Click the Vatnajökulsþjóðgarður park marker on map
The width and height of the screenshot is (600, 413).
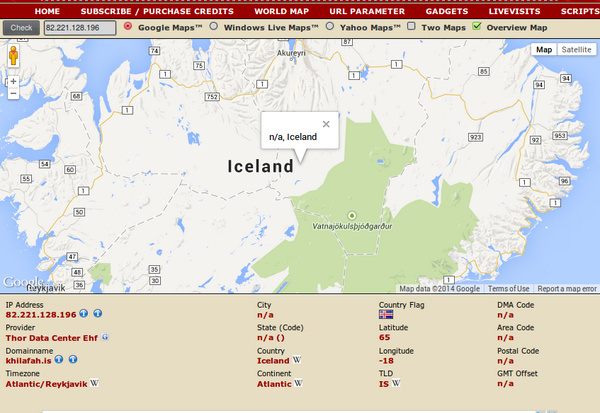(352, 215)
